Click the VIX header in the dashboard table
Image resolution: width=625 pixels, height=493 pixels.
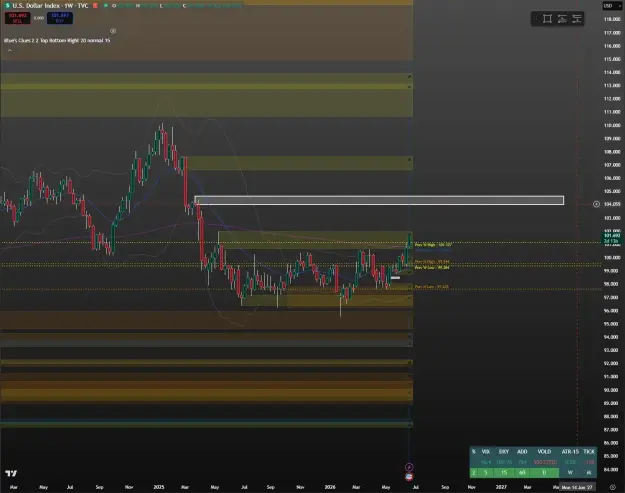(x=485, y=452)
